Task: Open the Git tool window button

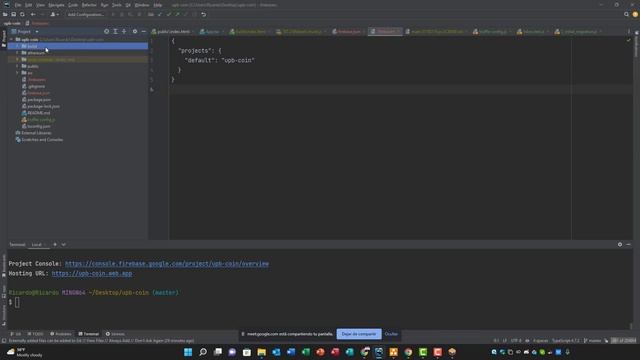Action: (16, 334)
